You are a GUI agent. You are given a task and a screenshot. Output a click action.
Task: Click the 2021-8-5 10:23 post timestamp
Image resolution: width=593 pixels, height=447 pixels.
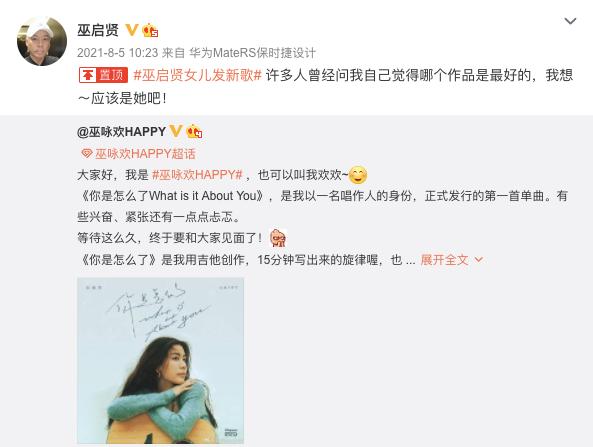pos(118,53)
